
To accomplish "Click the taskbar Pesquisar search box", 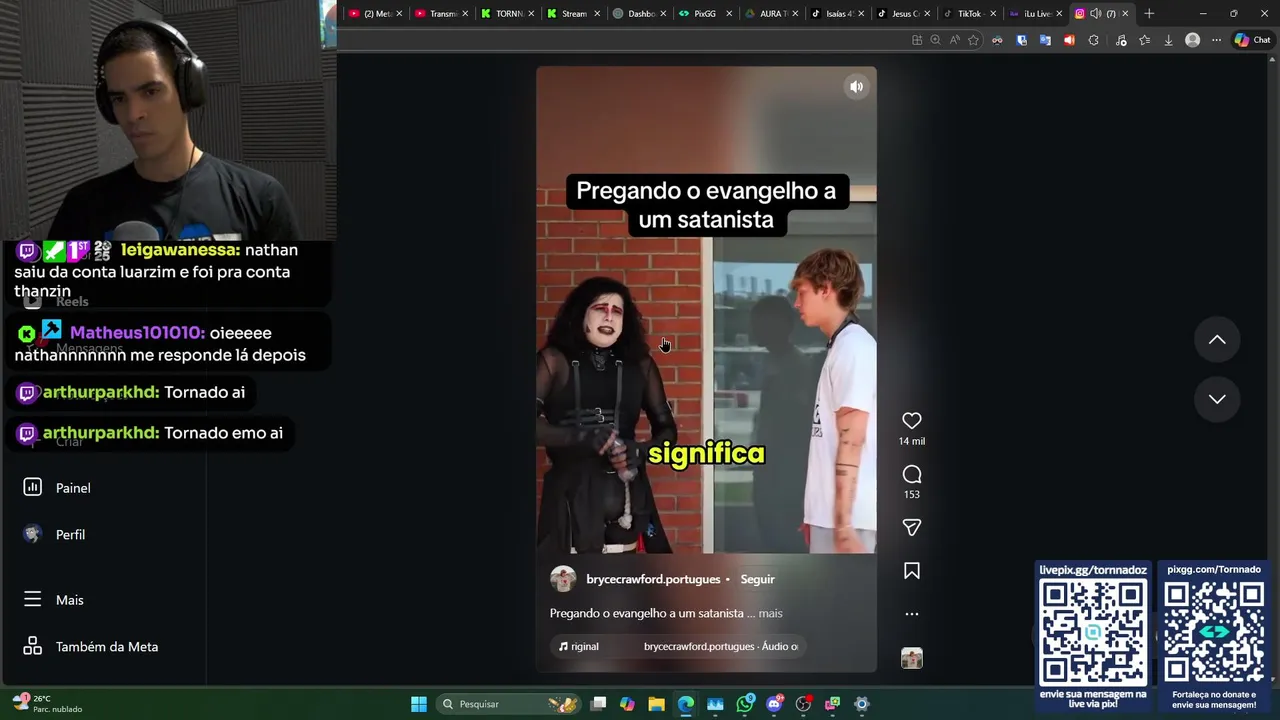I will coord(510,704).
